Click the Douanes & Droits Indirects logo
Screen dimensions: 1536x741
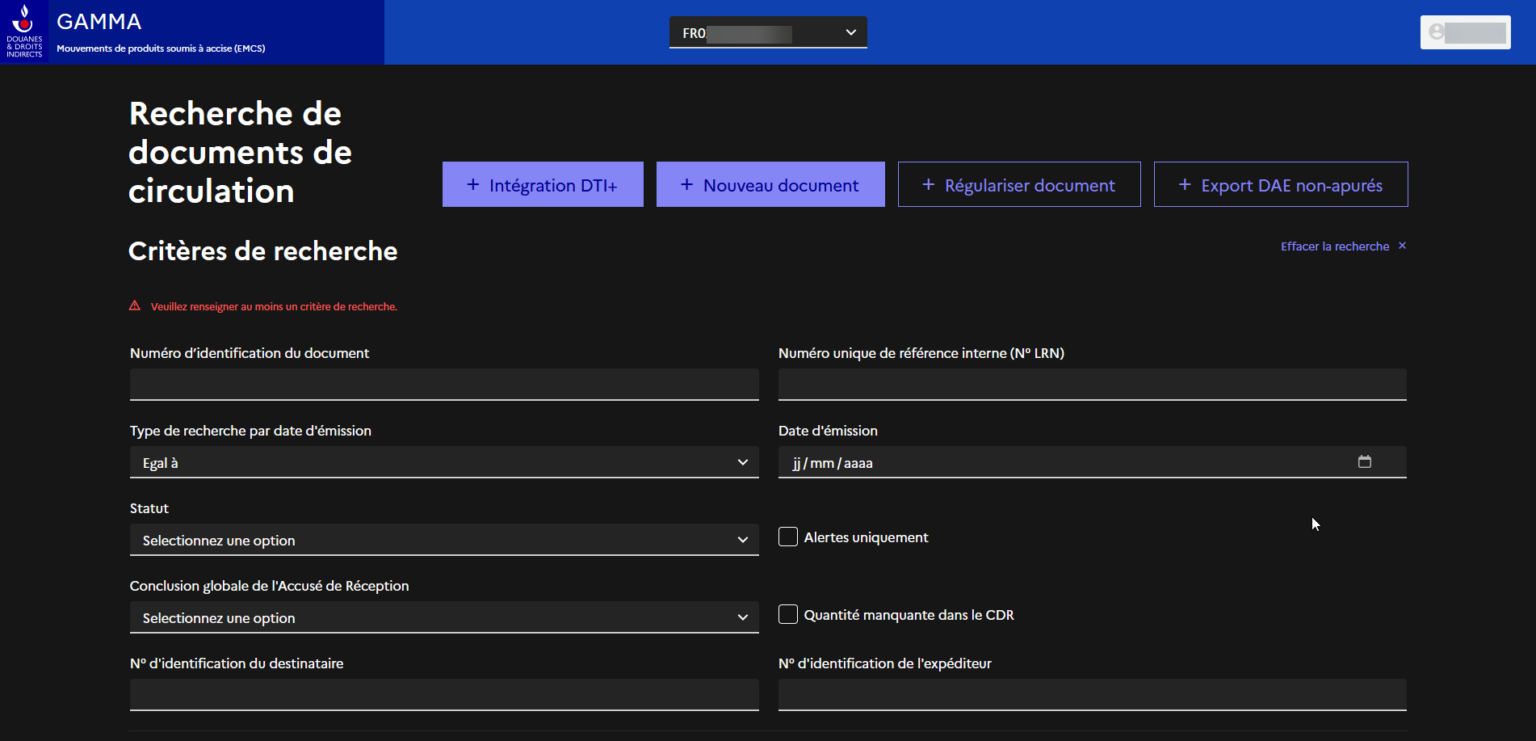tap(24, 31)
